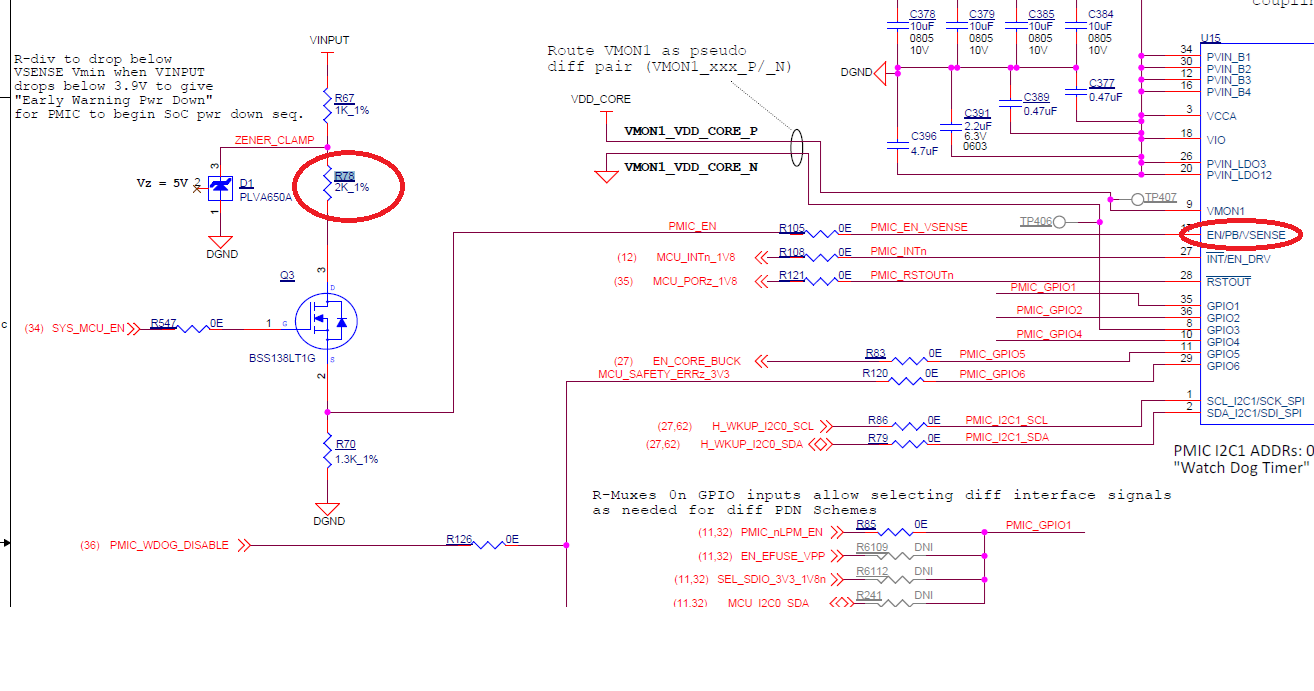Select the EN/PB/VSENSE pin label
This screenshot has width=1314, height=691.
[x=1247, y=235]
